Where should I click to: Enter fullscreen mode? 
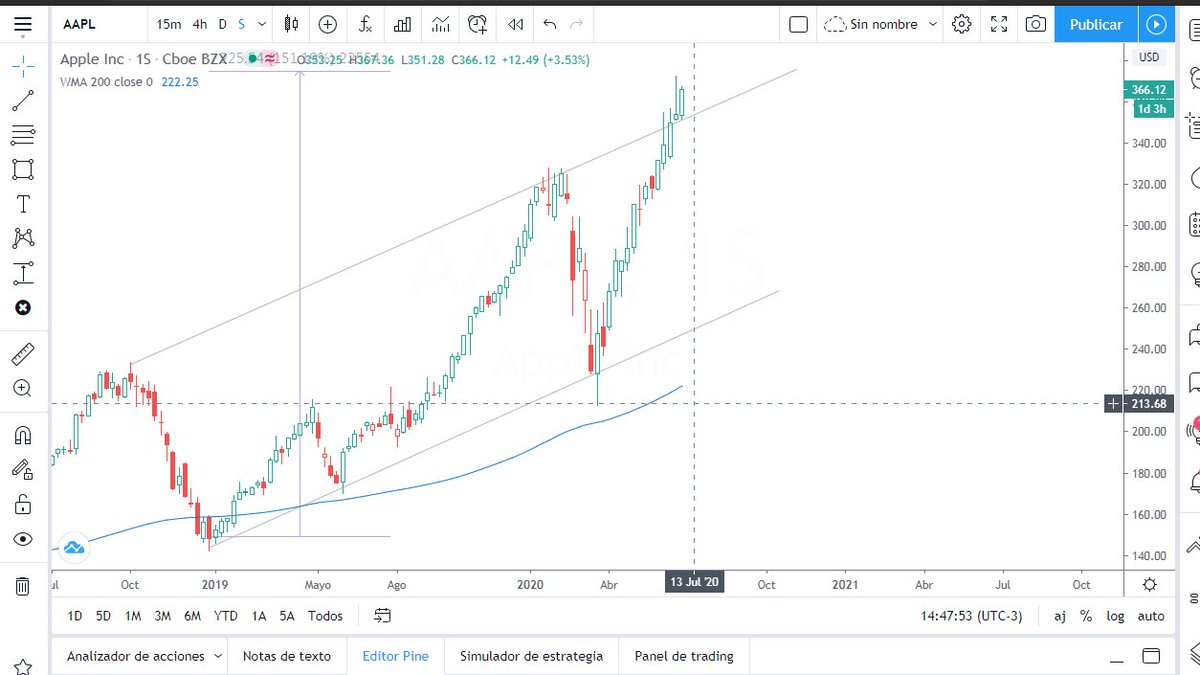[999, 24]
